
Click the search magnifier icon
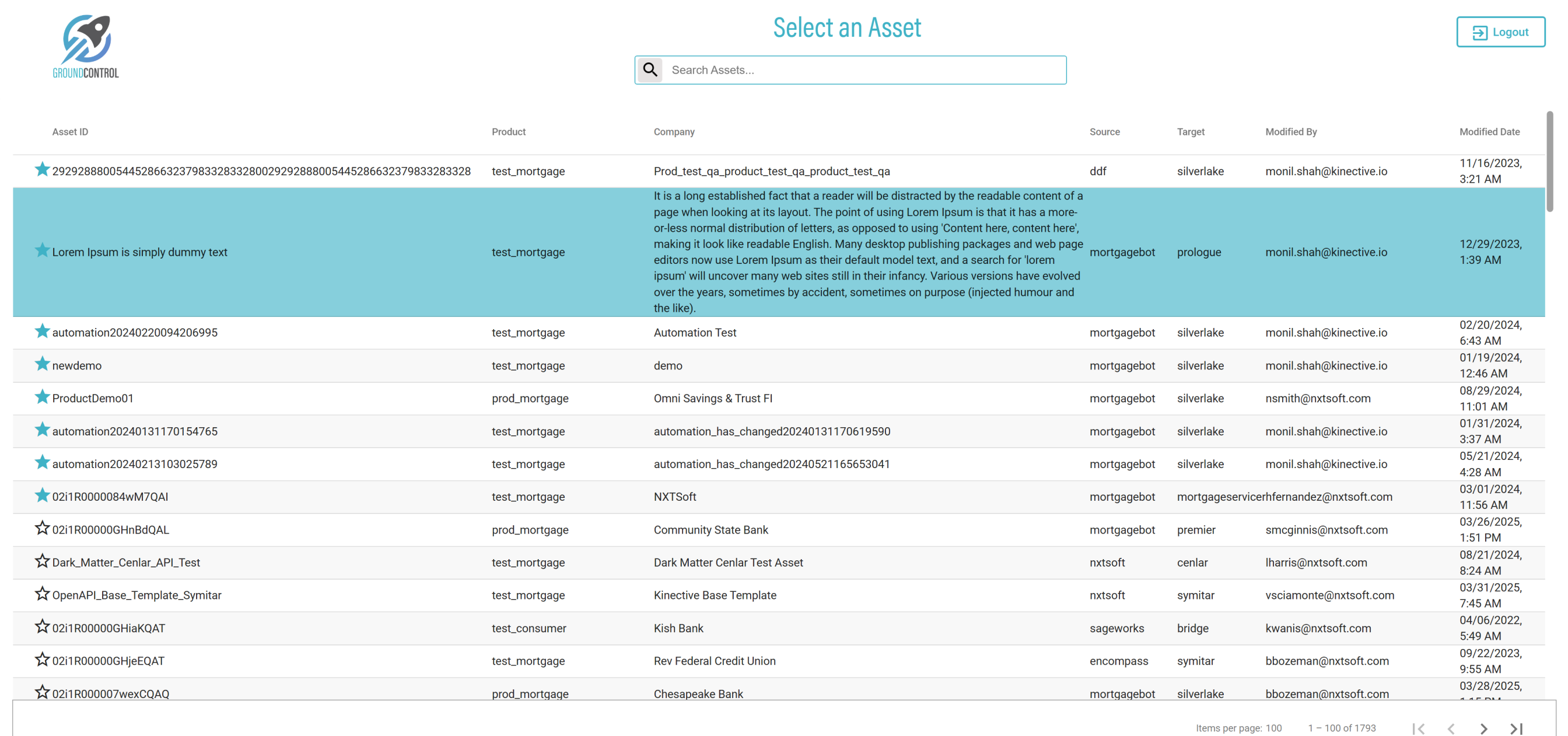650,69
